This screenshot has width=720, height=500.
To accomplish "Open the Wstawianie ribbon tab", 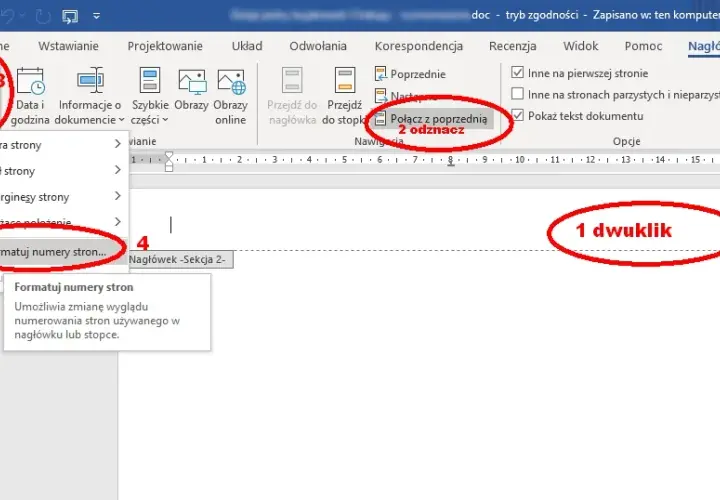I will [68, 46].
